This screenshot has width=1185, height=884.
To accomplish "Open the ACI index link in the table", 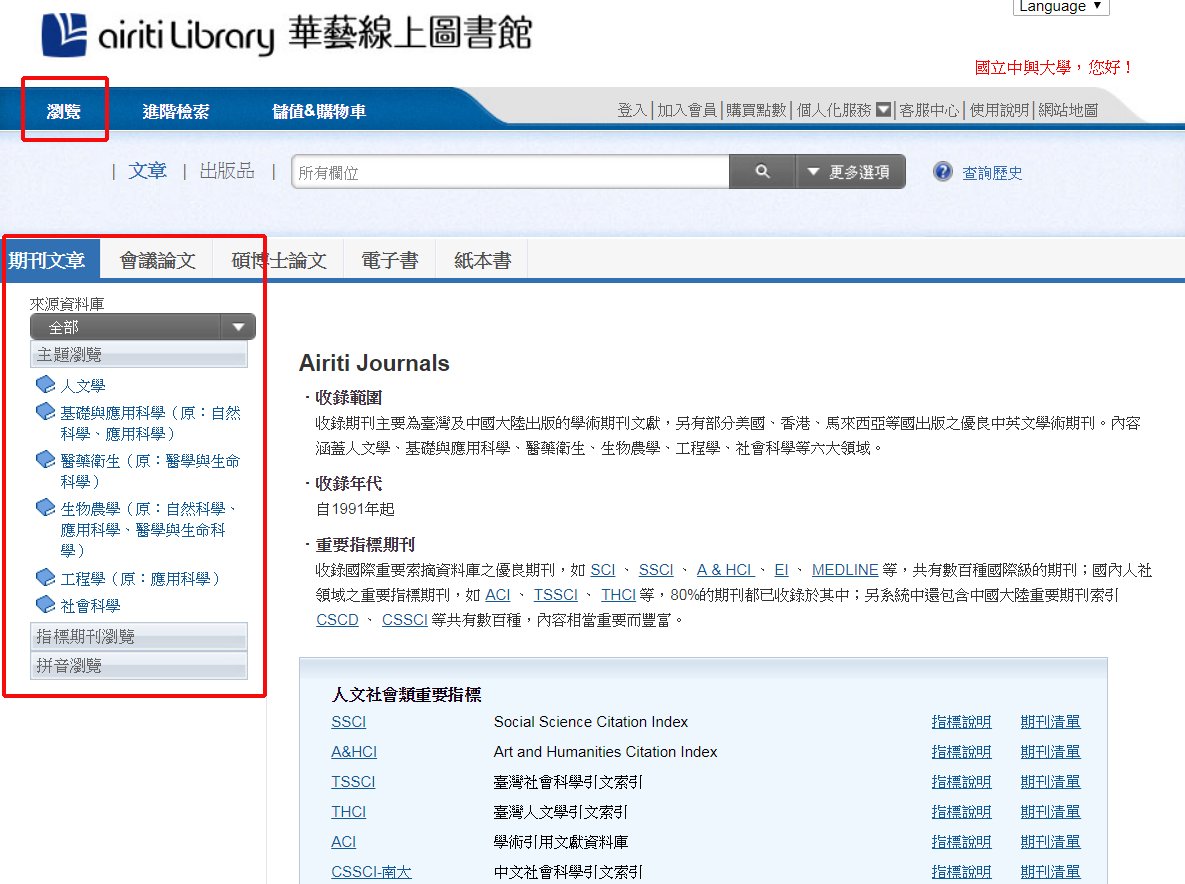I will click(x=343, y=842).
